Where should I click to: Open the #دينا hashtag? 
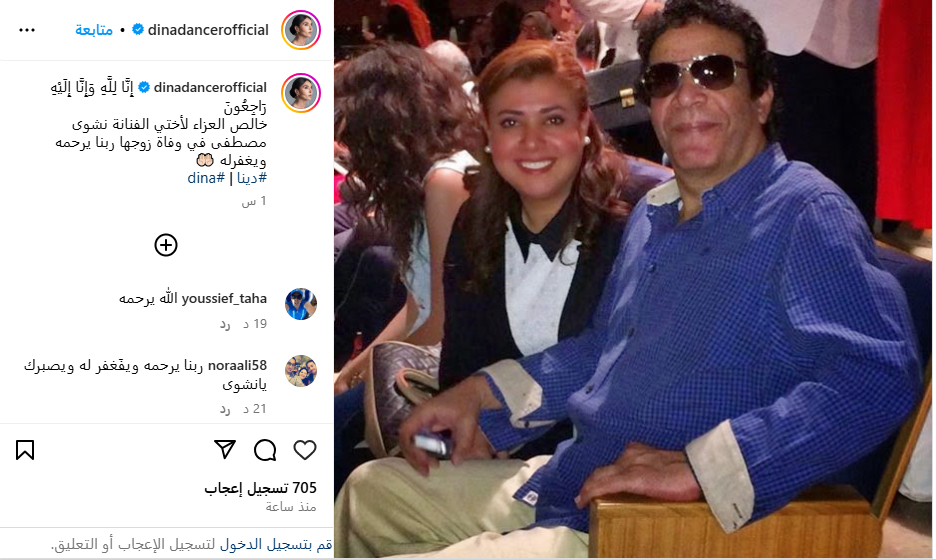(x=252, y=178)
